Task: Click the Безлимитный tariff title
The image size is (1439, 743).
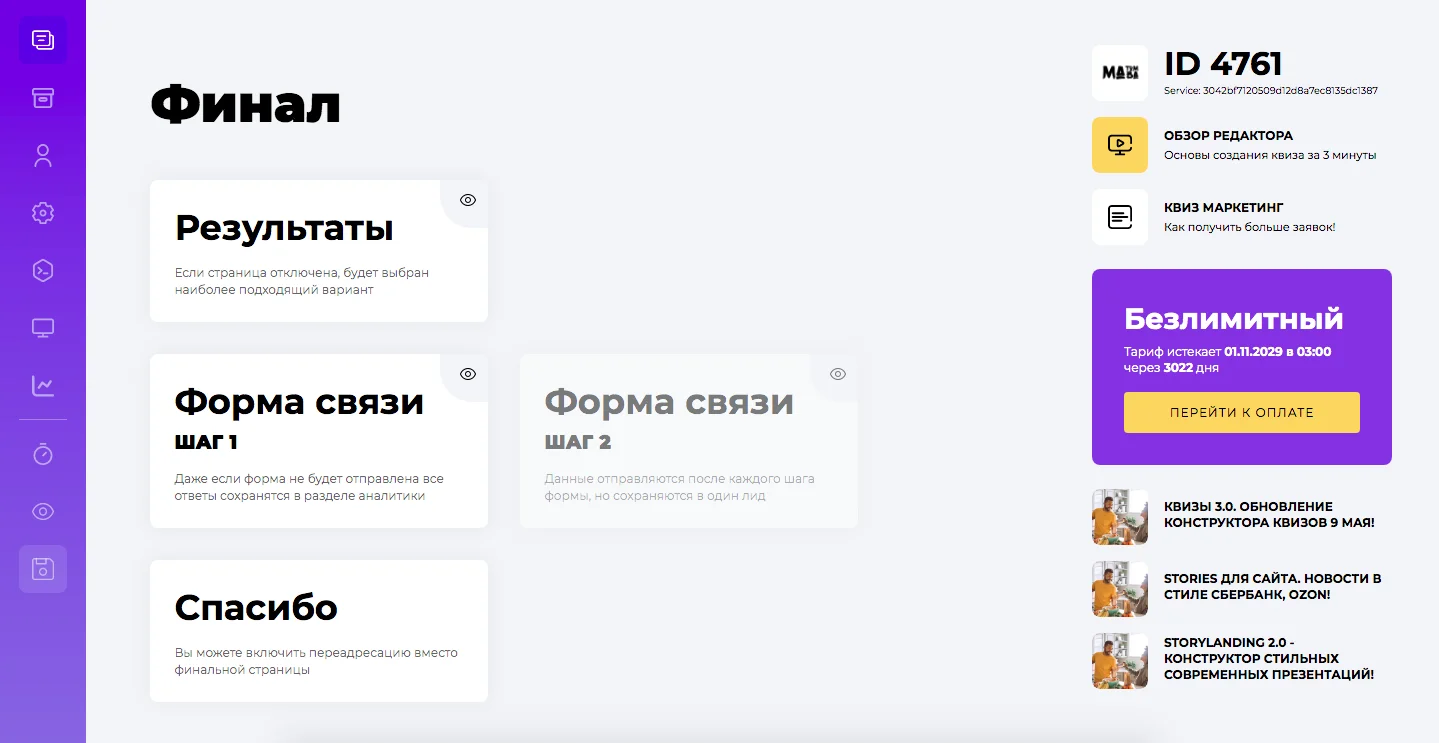Action: (1234, 319)
